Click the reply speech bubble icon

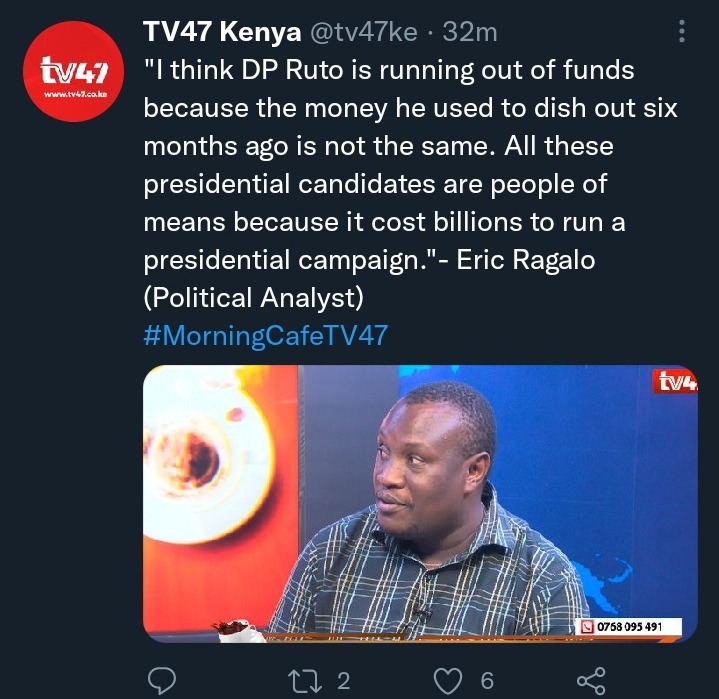[x=162, y=681]
